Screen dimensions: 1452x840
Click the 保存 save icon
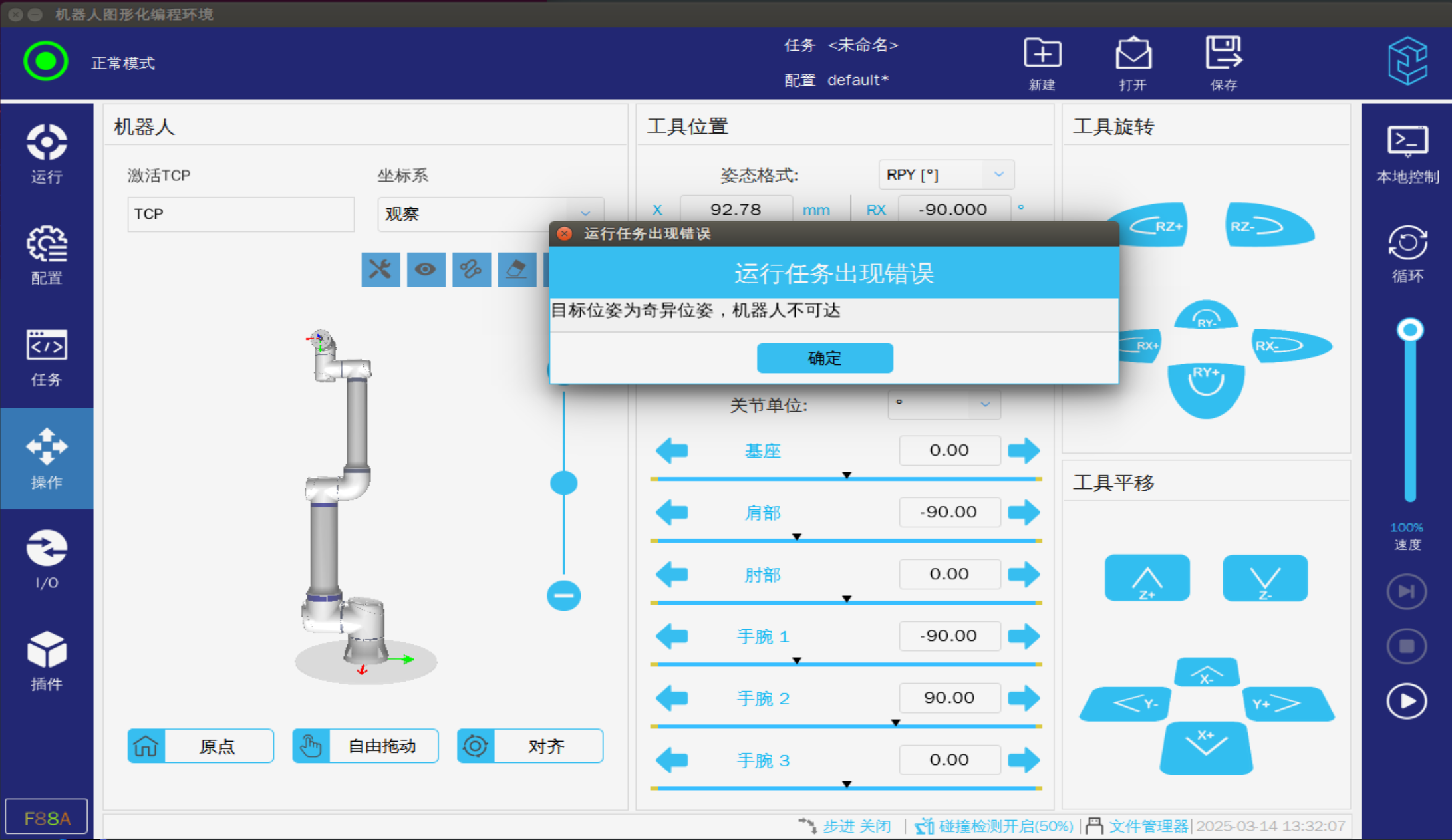point(1223,55)
